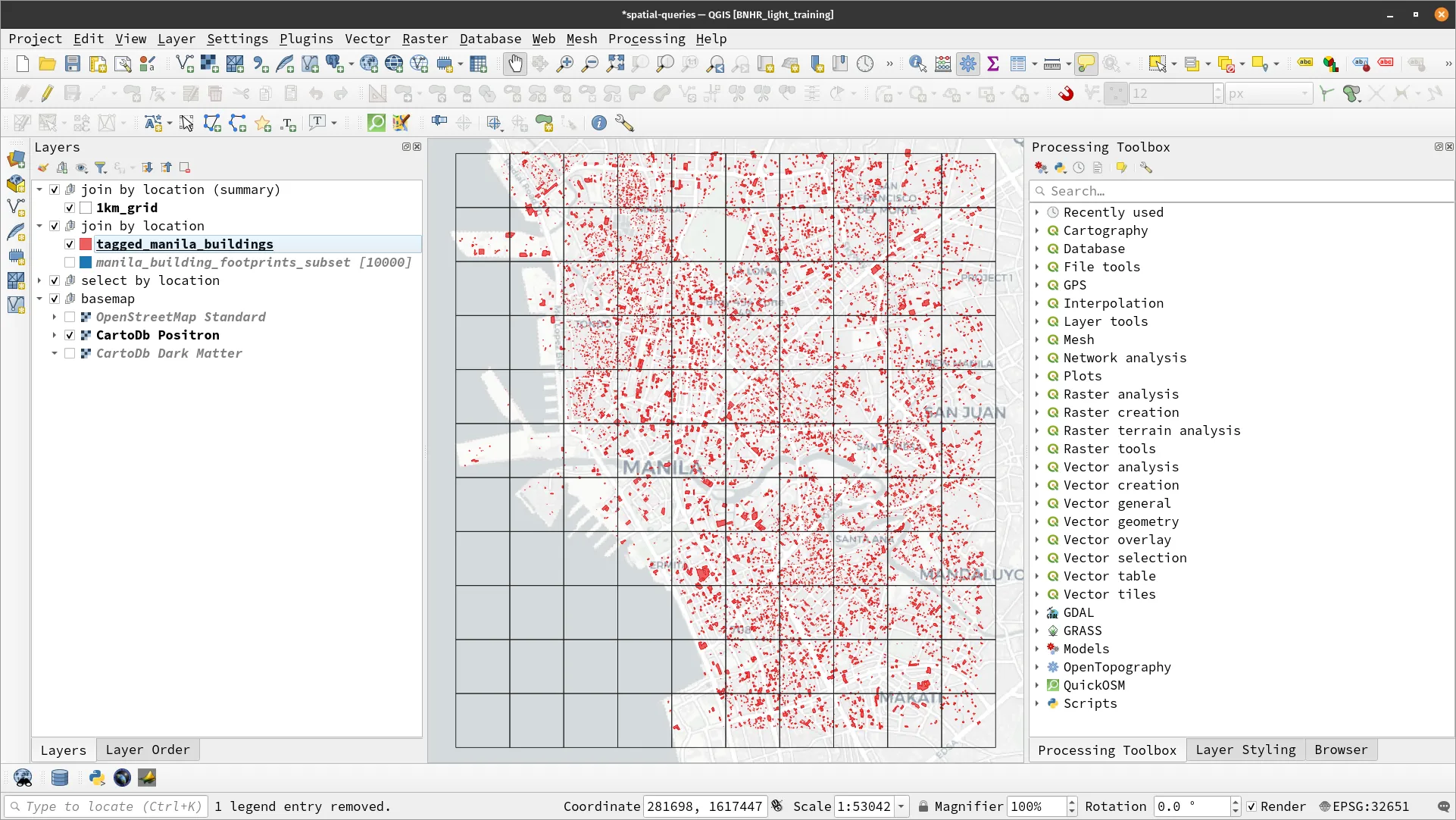Toggle editing with the pencil icon
1456x820 pixels.
point(46,93)
